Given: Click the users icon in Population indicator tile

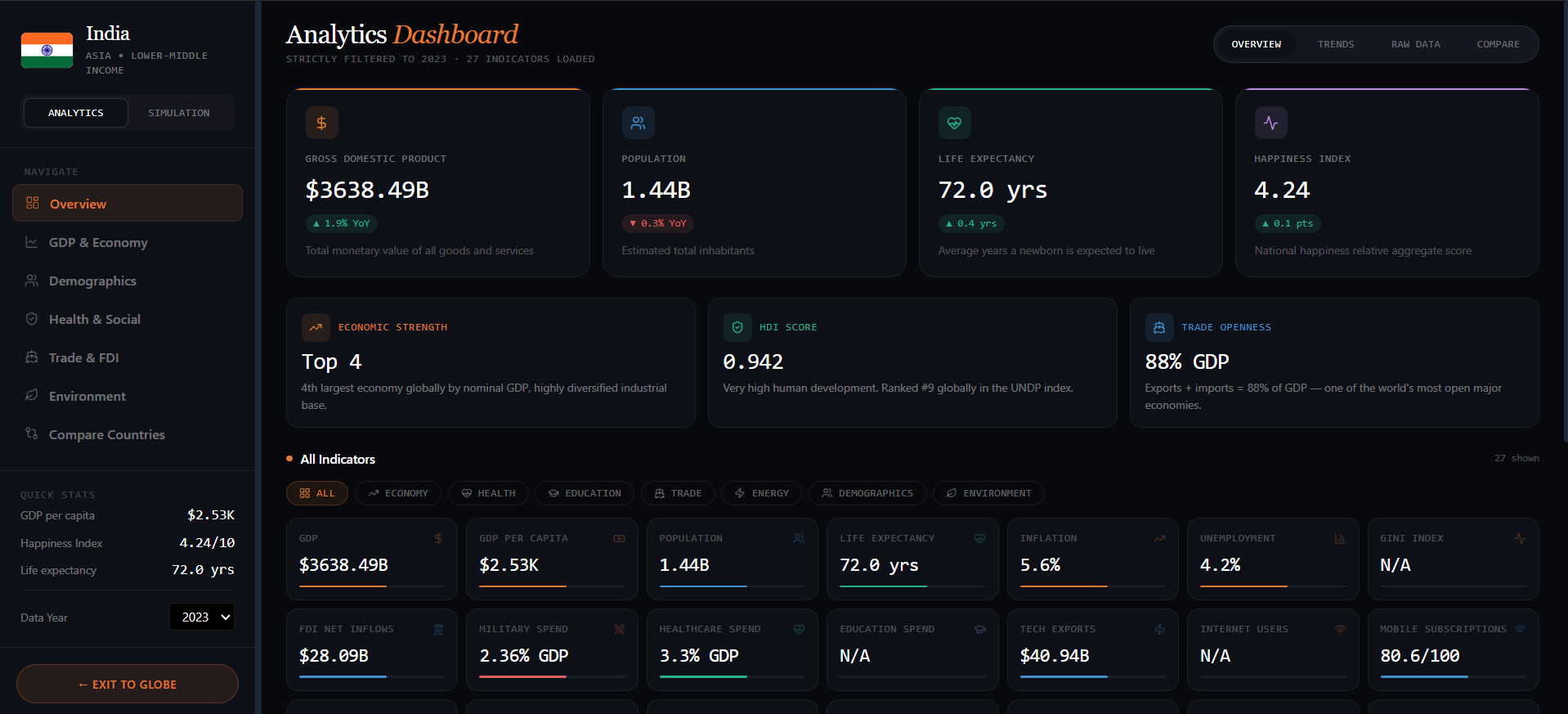Looking at the screenshot, I should [799, 538].
